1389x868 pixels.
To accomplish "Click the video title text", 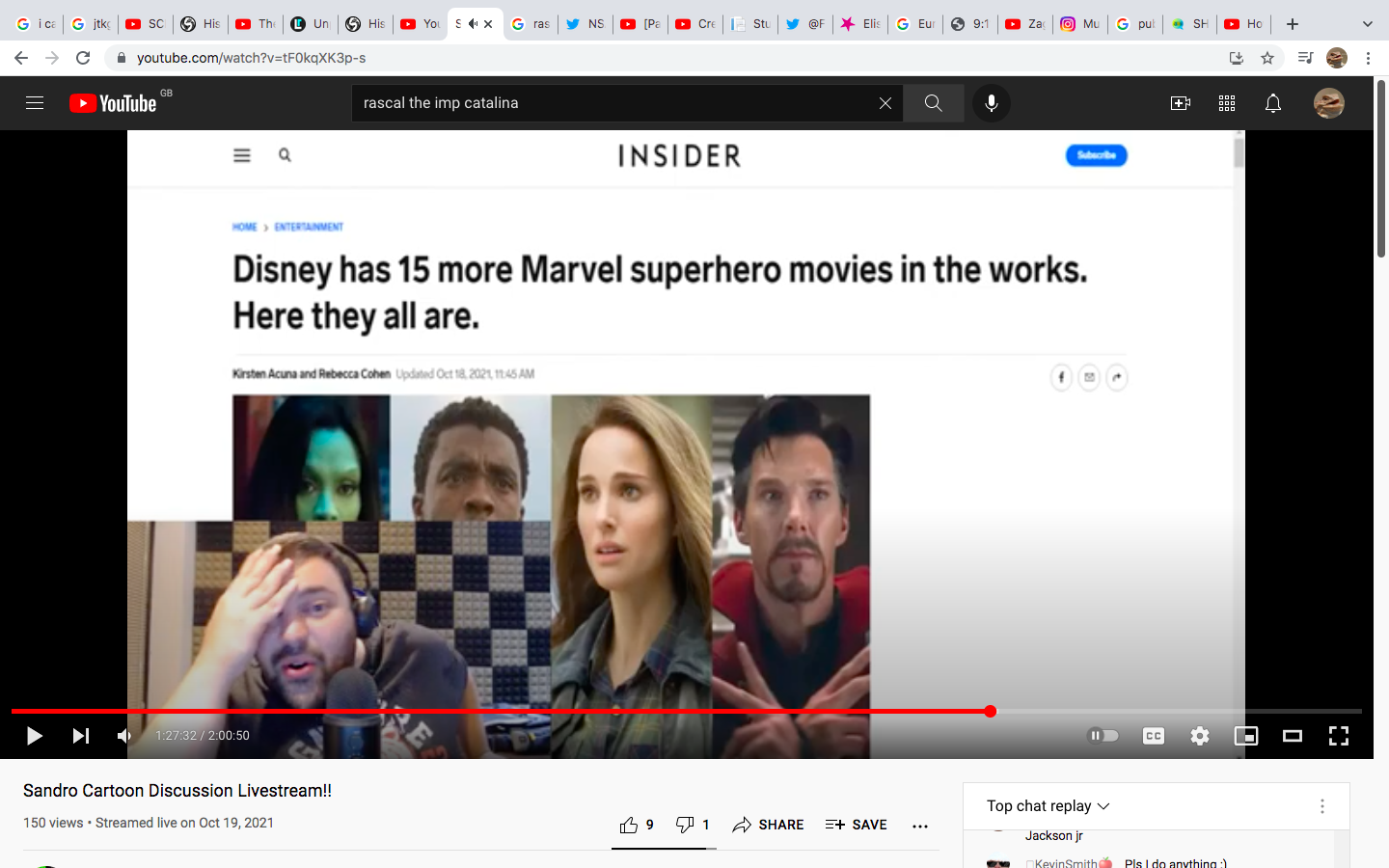I will 177,791.
